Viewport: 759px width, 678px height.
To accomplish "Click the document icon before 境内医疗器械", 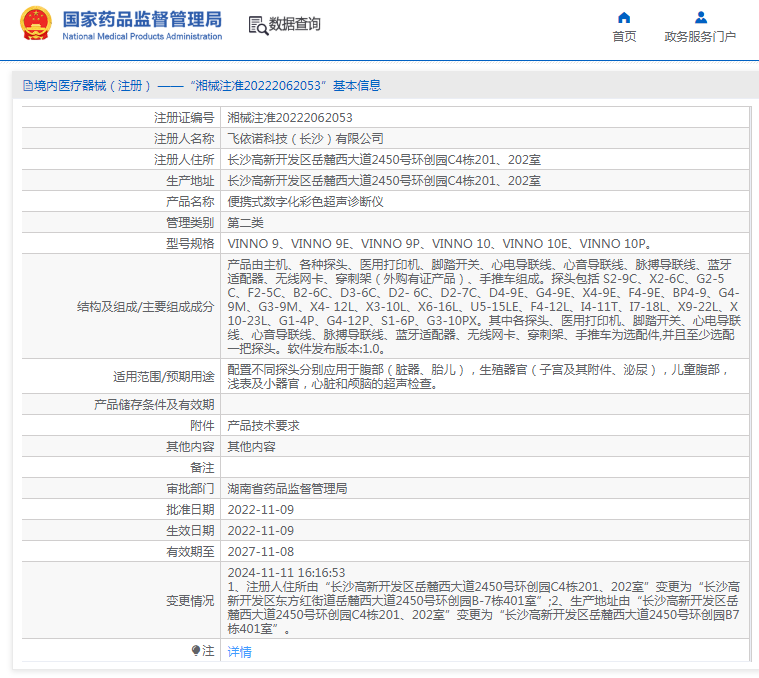I will point(28,86).
